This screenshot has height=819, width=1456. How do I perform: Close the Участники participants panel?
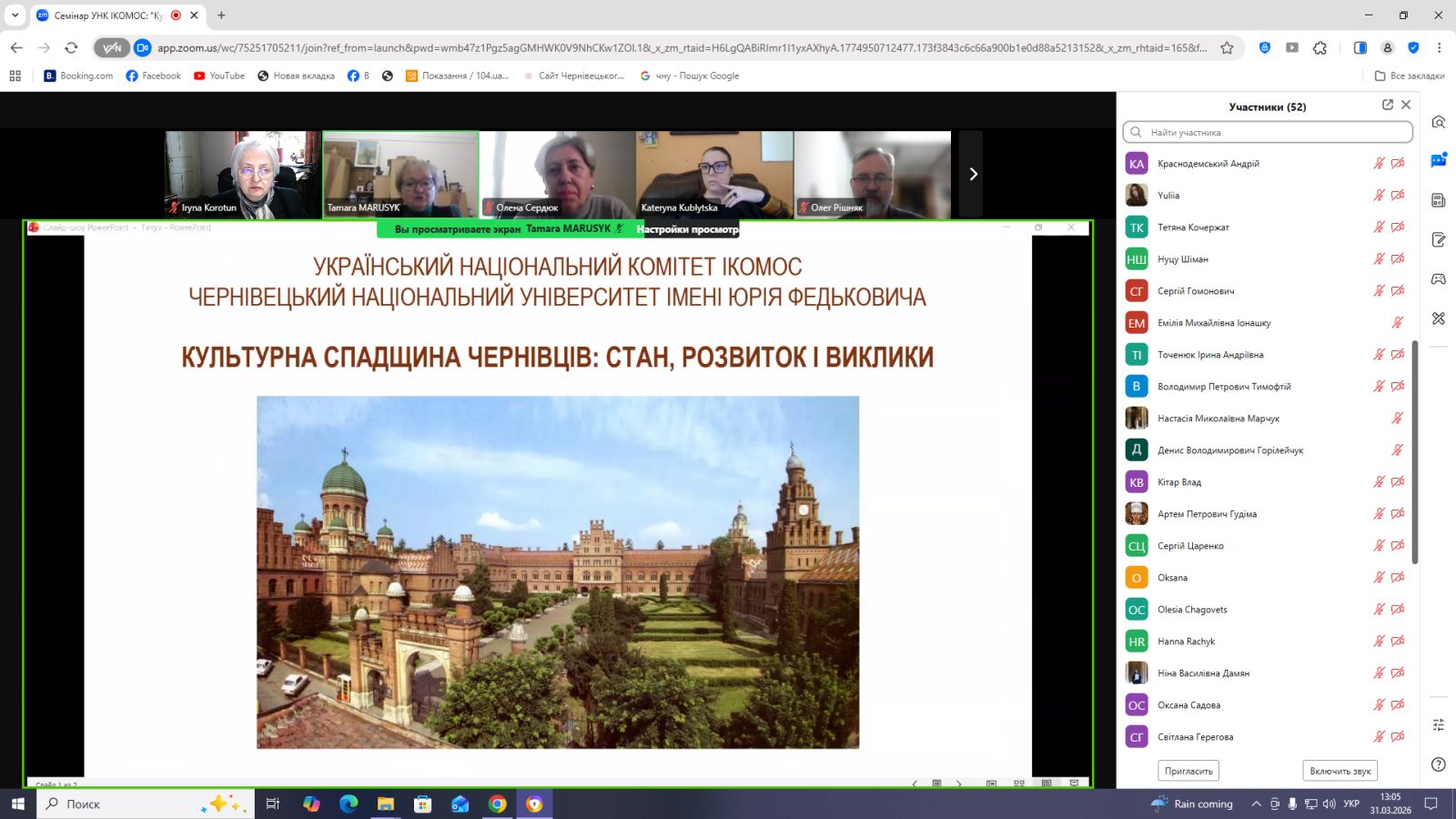(1406, 105)
